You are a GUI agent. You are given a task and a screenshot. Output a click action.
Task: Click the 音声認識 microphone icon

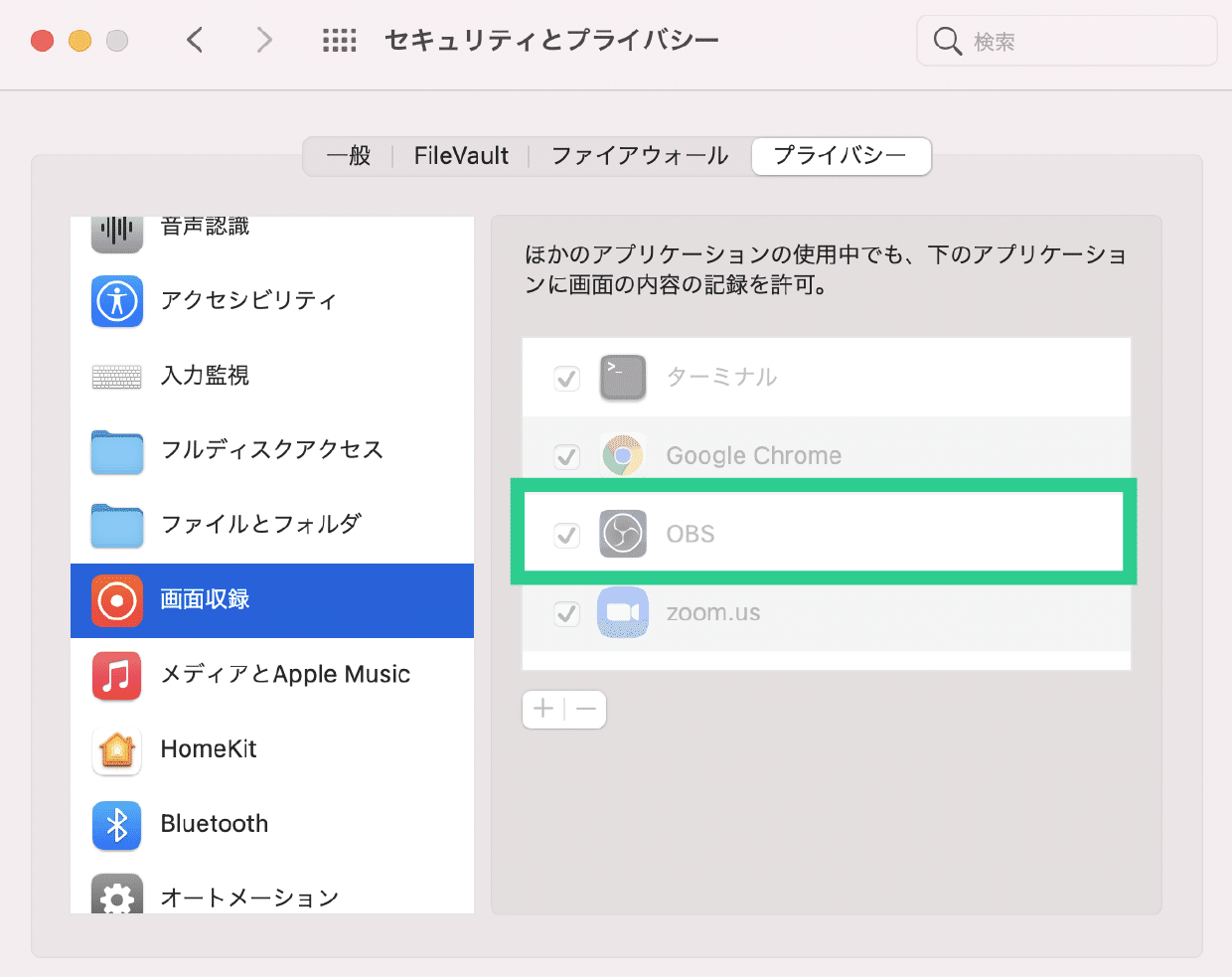tap(116, 231)
